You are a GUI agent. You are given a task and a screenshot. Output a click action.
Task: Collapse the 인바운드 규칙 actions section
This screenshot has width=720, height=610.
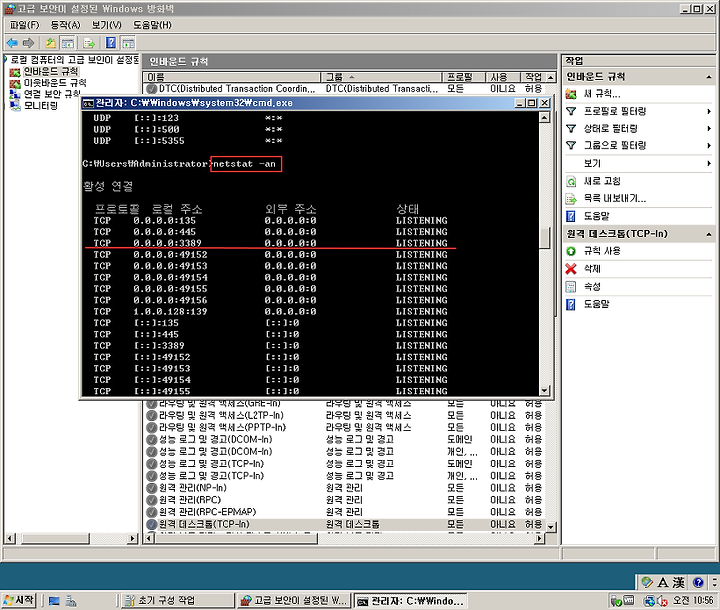point(709,77)
